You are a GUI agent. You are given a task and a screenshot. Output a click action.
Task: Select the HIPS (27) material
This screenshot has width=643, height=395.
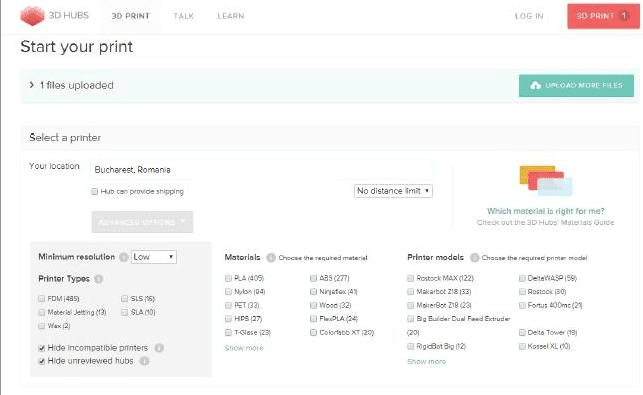(228, 319)
